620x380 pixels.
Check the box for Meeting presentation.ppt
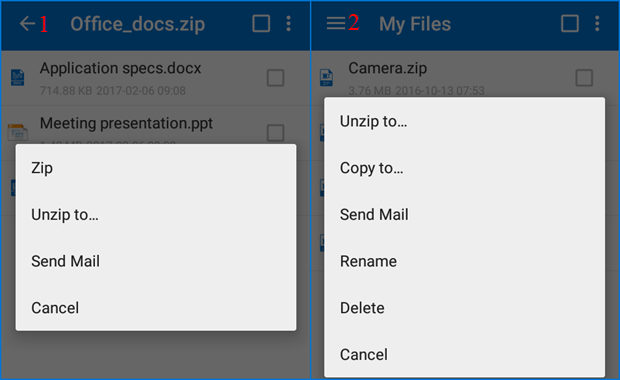[x=275, y=133]
